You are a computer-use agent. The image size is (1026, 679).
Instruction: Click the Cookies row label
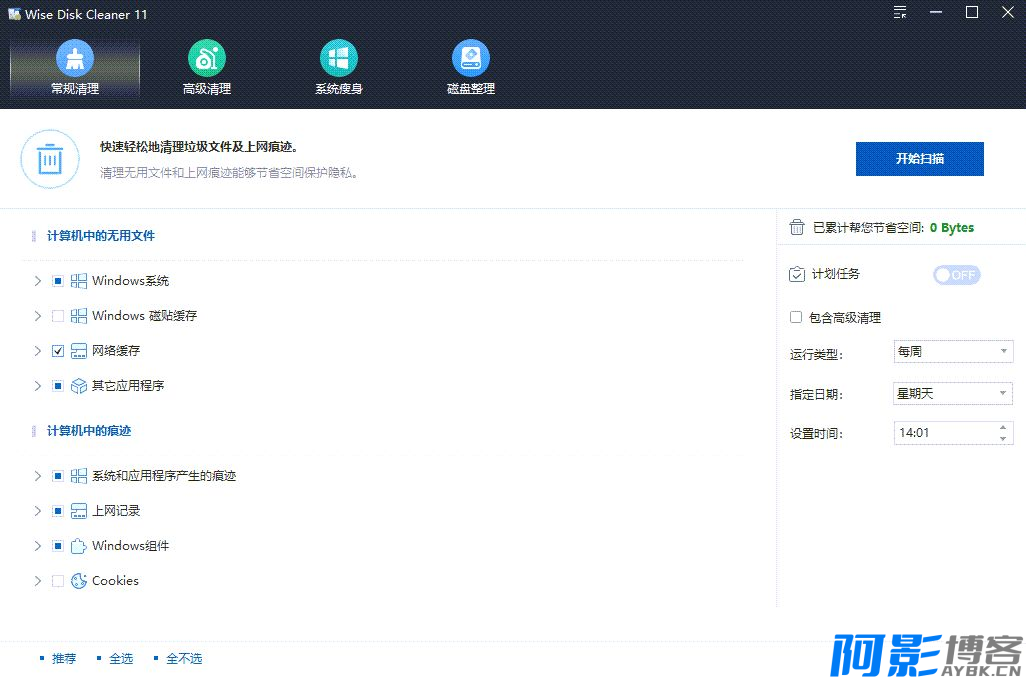(x=115, y=581)
